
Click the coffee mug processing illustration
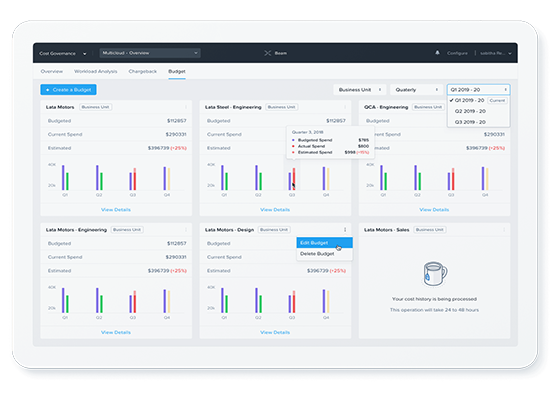pos(434,274)
